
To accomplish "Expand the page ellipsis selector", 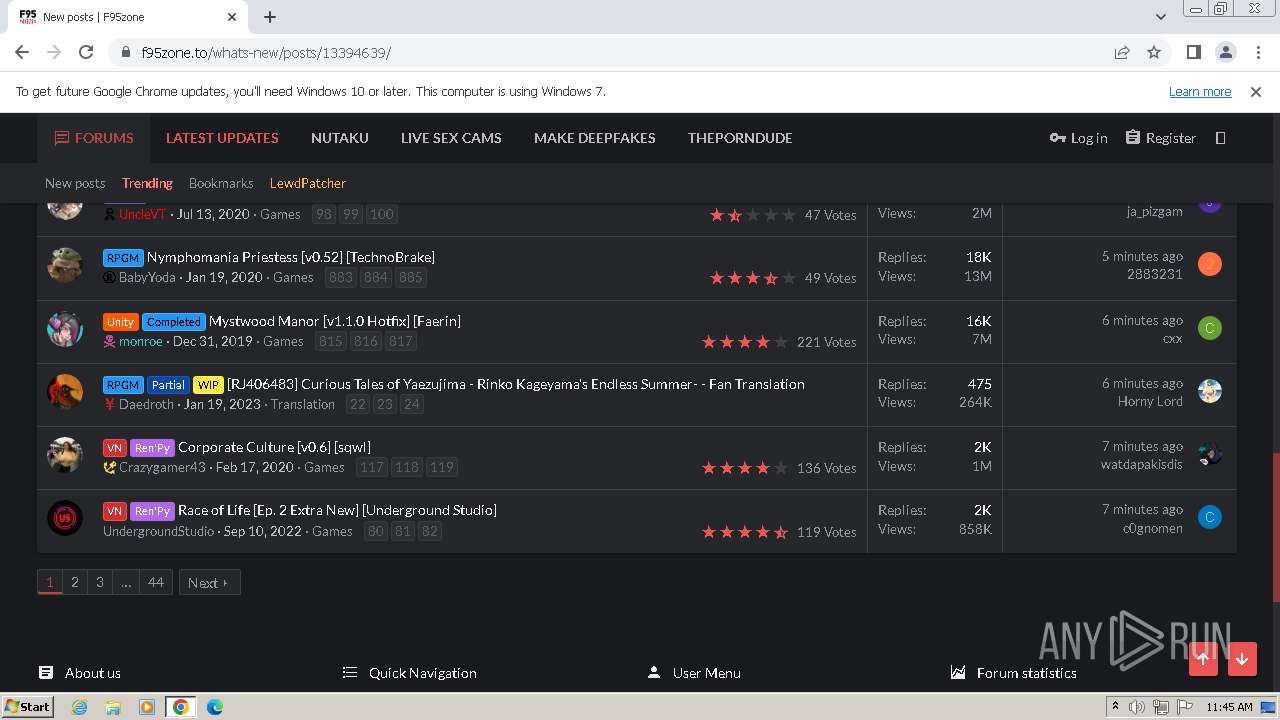I will (126, 582).
